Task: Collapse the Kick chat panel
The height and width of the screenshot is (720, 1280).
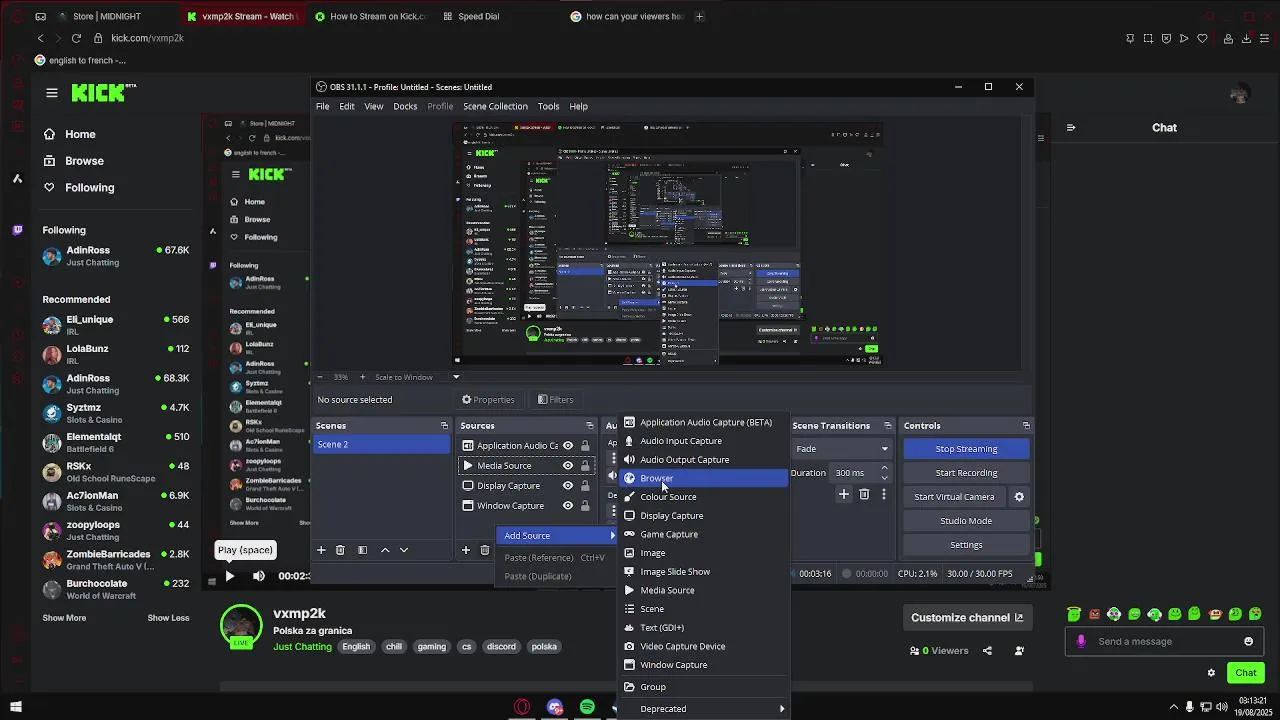Action: [1071, 128]
